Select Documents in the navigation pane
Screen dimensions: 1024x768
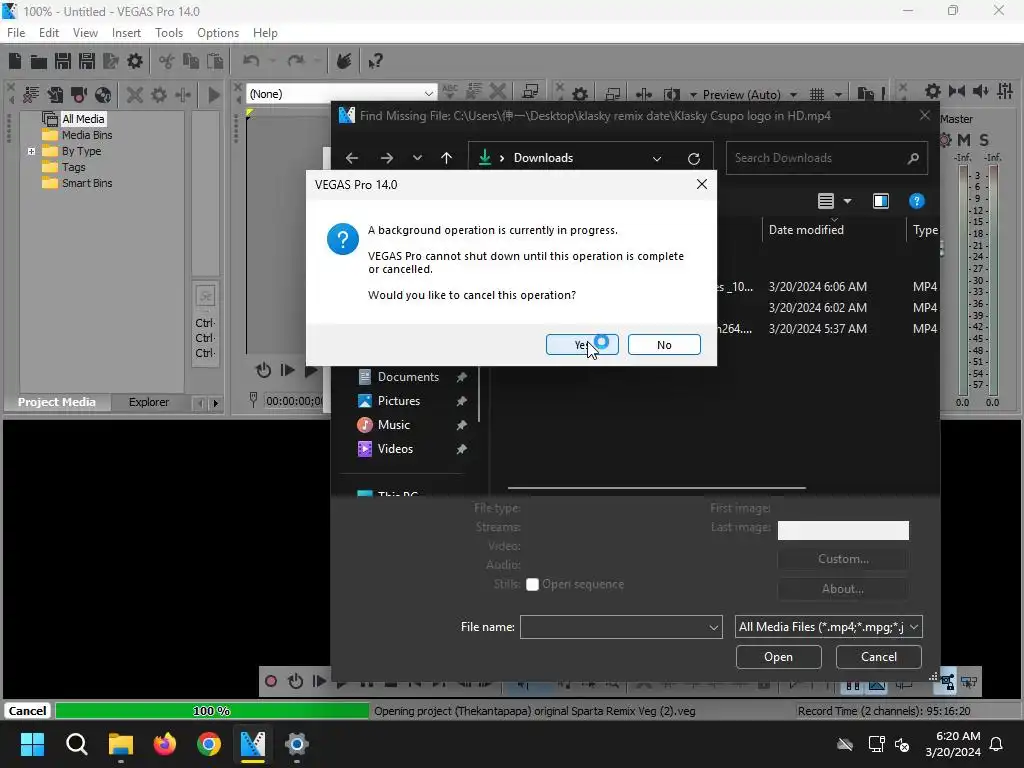tap(408, 377)
